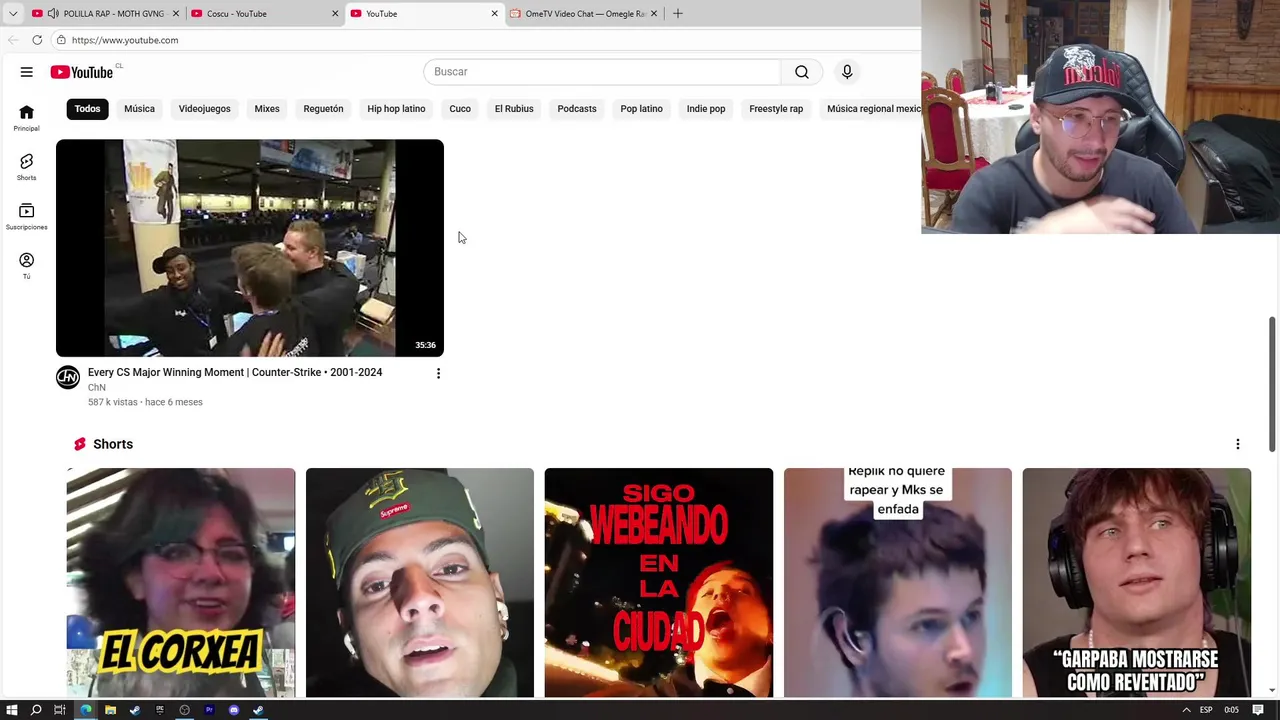Image resolution: width=1280 pixels, height=720 pixels.
Task: Select the Pop latino filter chip
Action: tap(641, 108)
